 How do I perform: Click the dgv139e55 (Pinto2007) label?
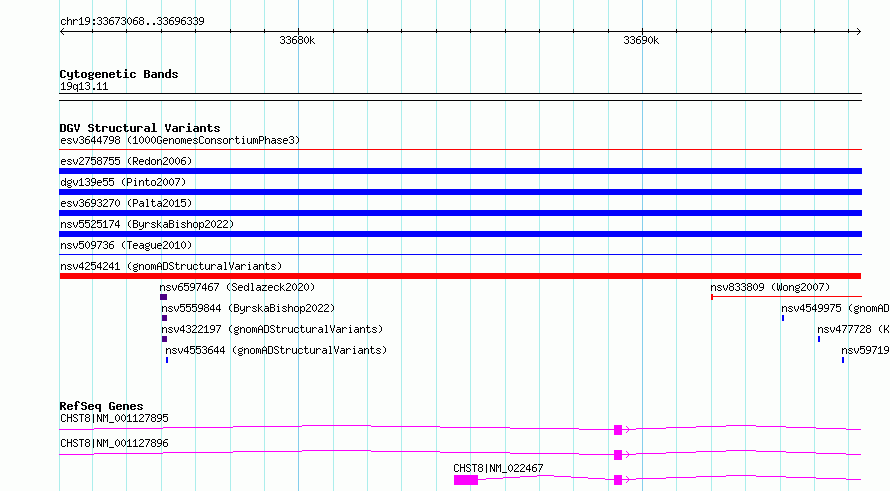123,182
